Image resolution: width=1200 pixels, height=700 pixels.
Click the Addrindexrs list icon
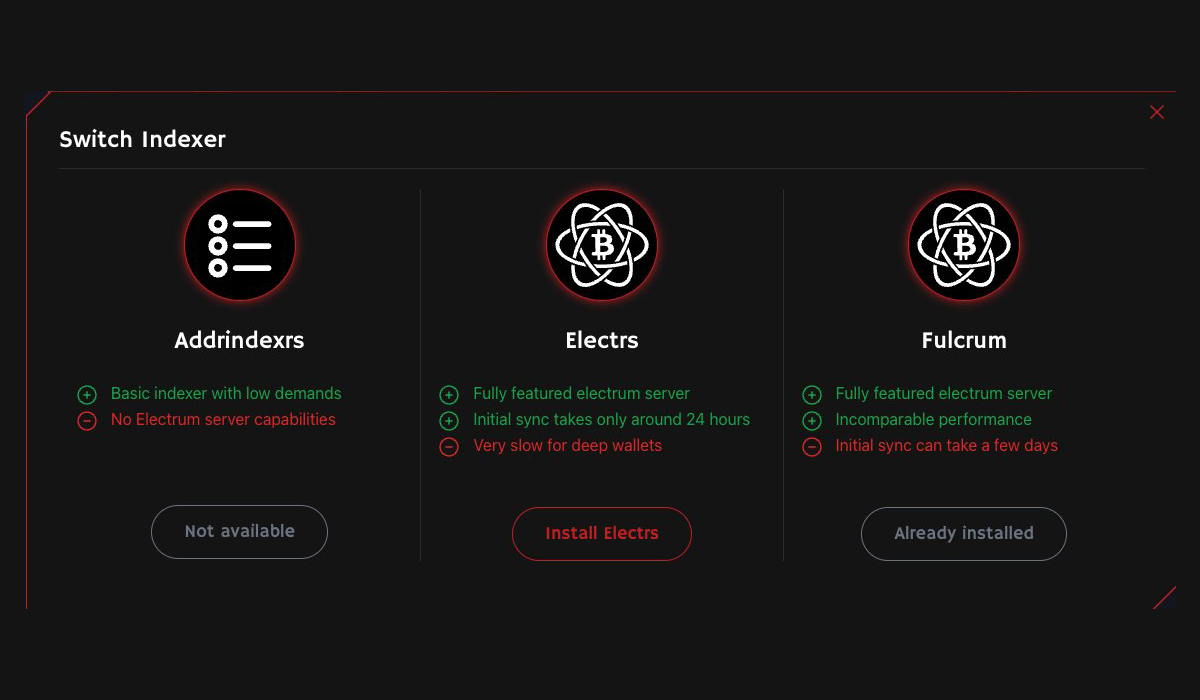(x=239, y=245)
